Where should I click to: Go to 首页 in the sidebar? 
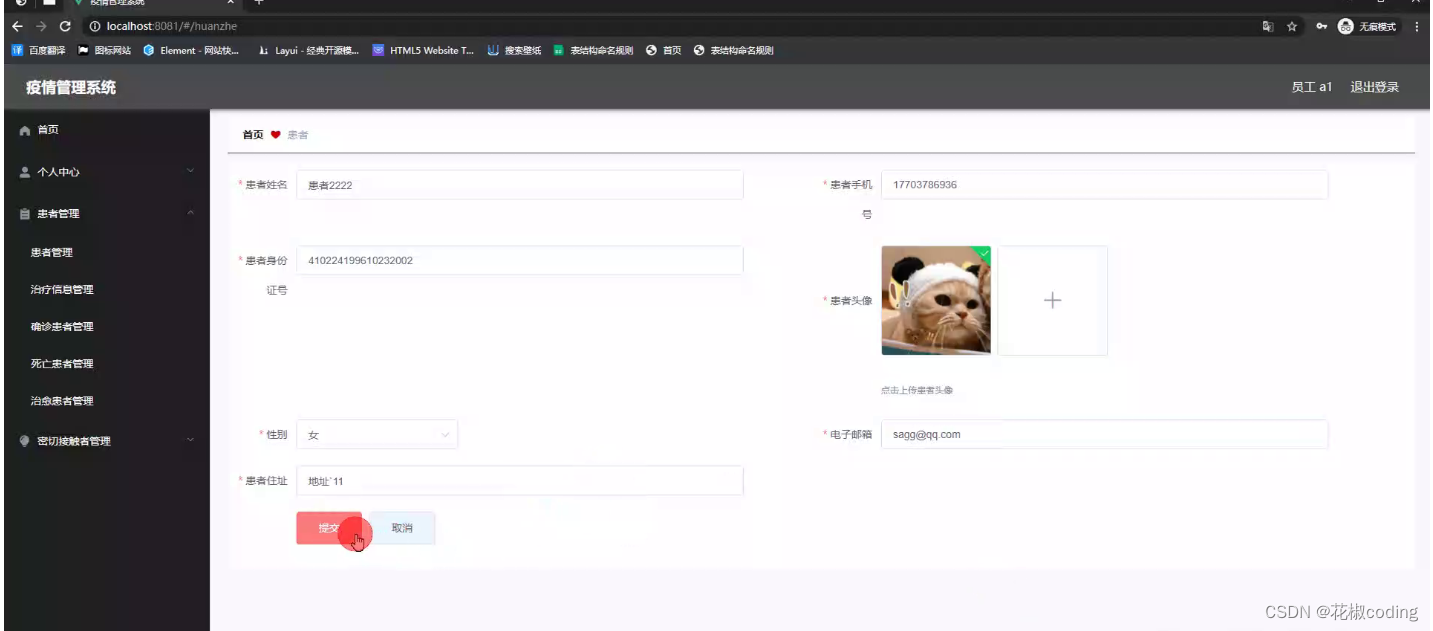coord(48,130)
